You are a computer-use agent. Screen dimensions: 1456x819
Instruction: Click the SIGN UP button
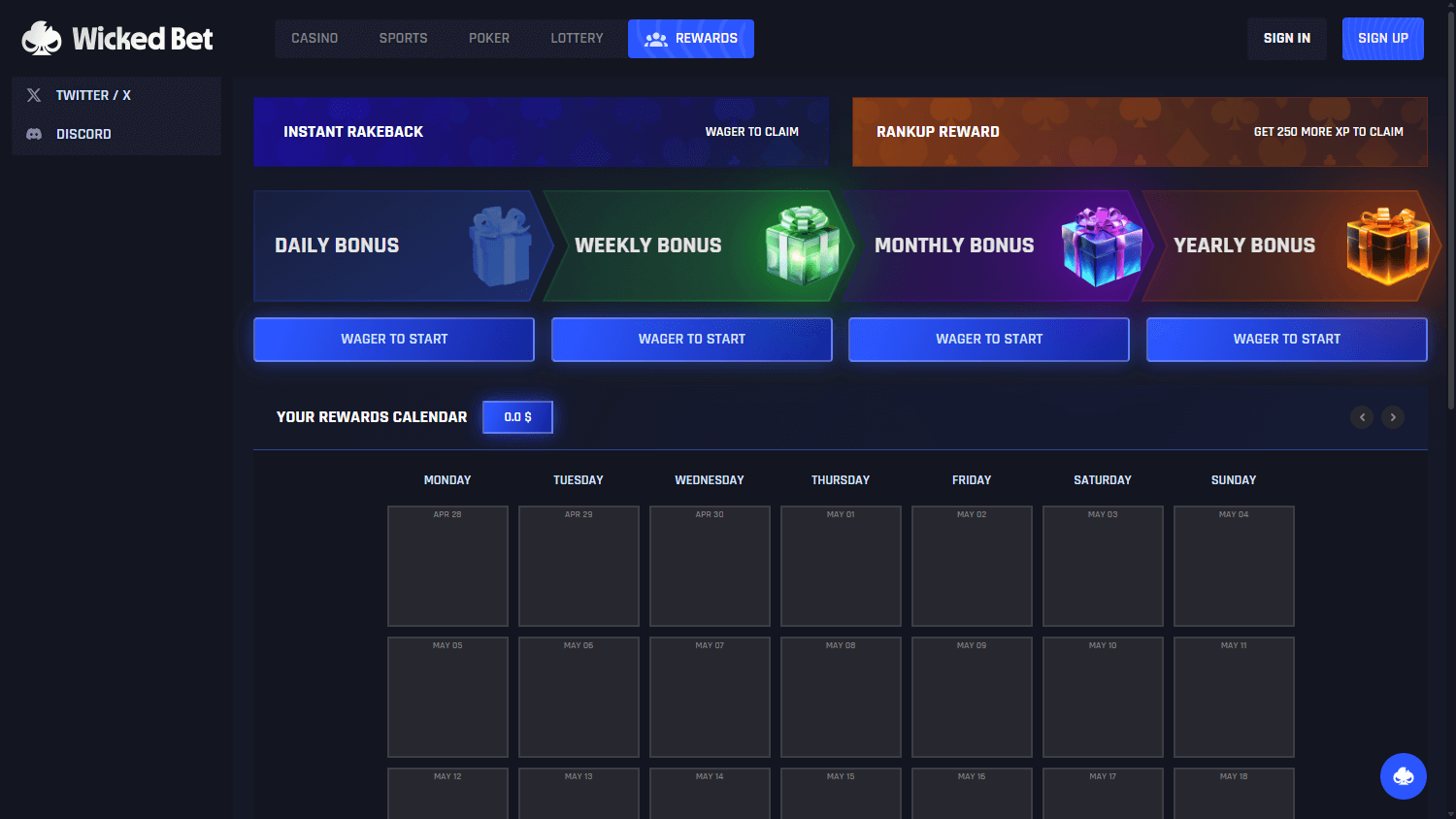(1382, 38)
